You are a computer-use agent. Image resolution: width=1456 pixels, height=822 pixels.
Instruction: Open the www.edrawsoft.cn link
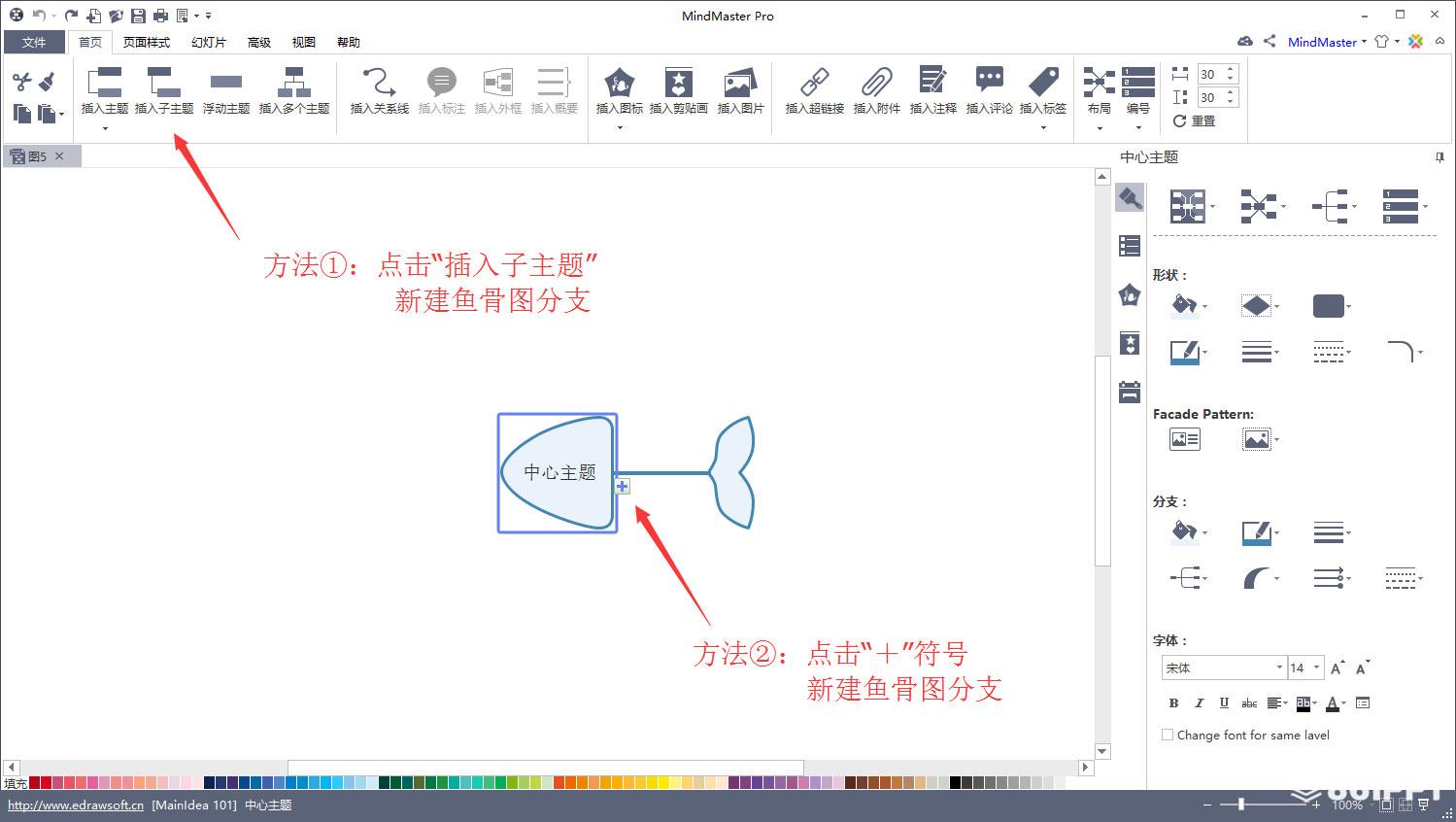(76, 805)
